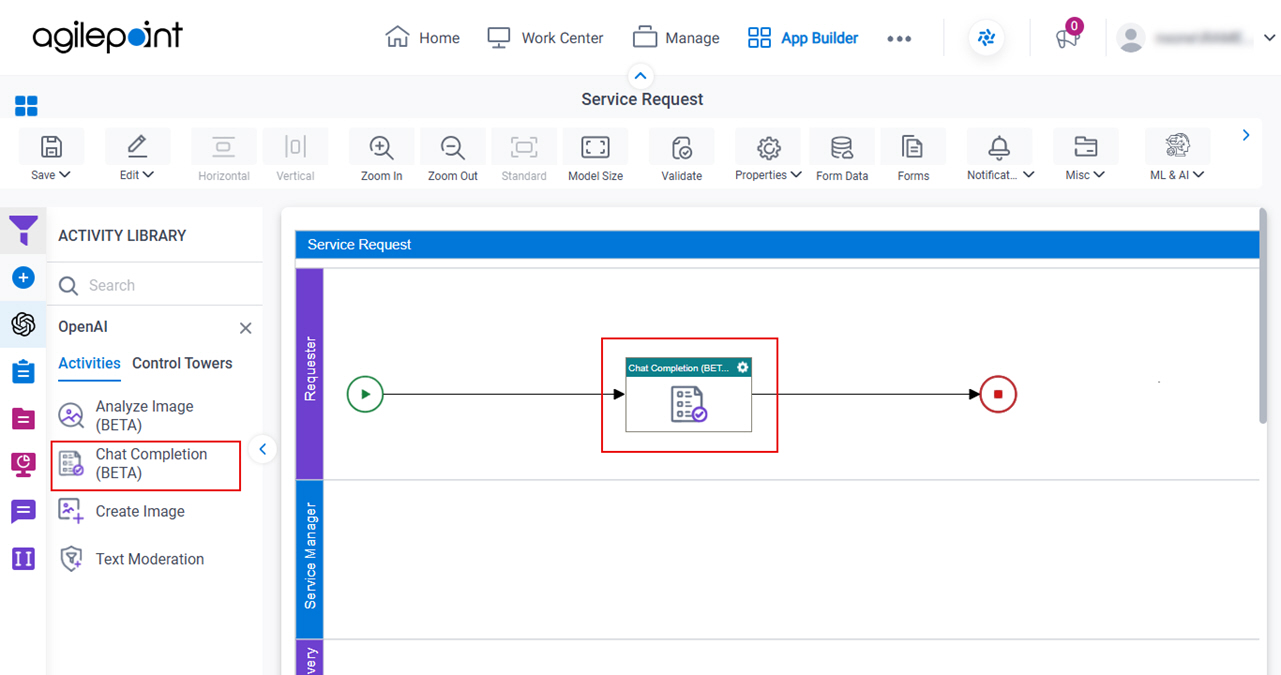The image size is (1281, 675).
Task: Expand the ML & AI dropdown arrow
Action: tap(1199, 175)
